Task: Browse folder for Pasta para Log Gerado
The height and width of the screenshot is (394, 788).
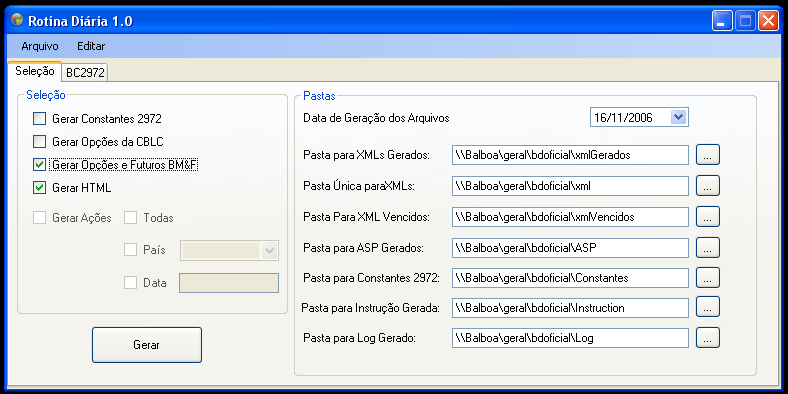Action: click(x=708, y=338)
